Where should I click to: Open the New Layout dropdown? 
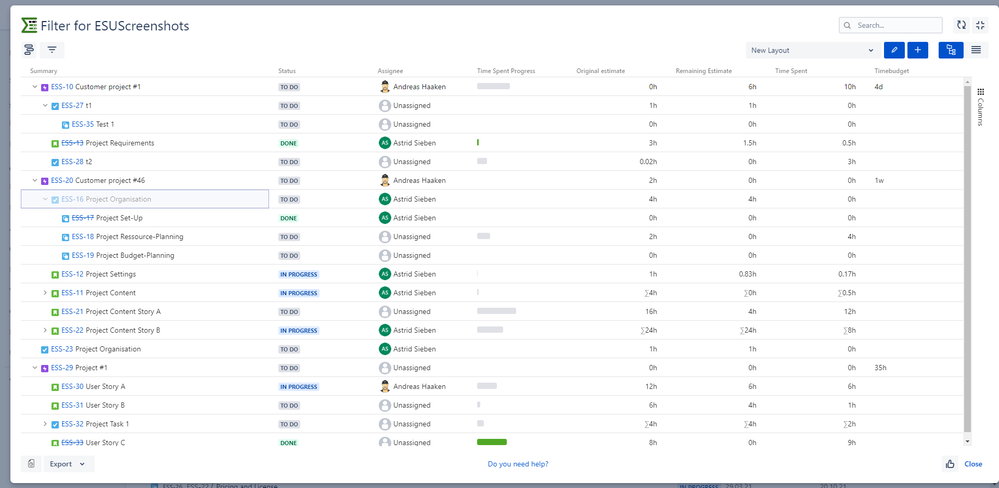[813, 50]
